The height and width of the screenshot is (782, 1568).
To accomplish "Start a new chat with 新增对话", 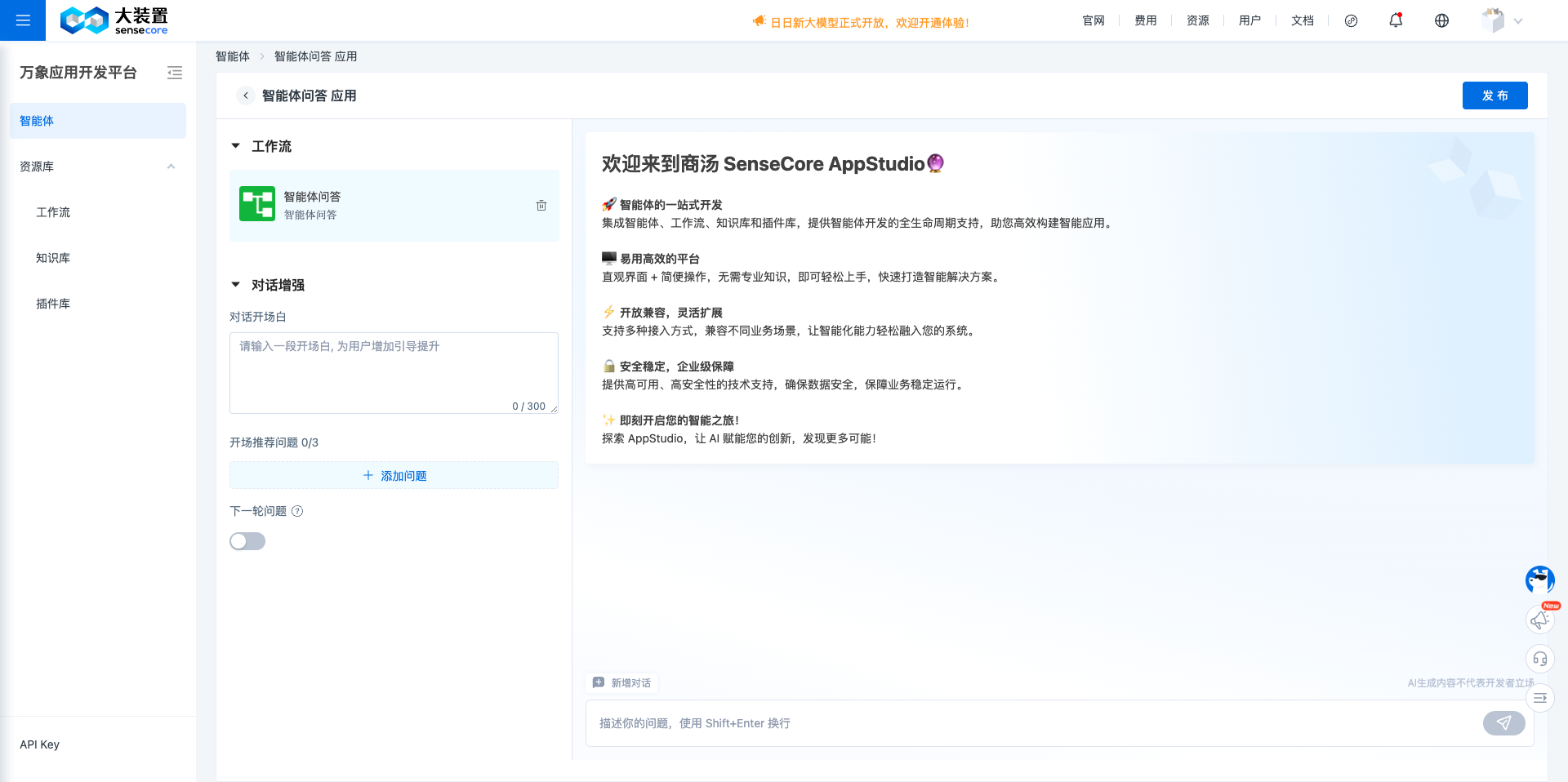I will pos(622,682).
